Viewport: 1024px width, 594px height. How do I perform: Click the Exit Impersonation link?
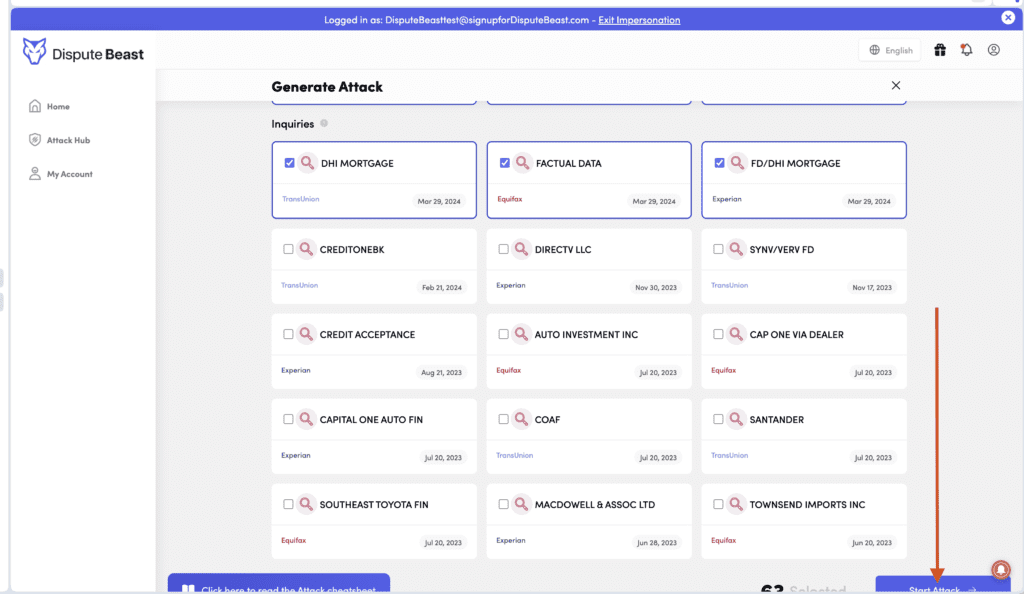pos(639,20)
